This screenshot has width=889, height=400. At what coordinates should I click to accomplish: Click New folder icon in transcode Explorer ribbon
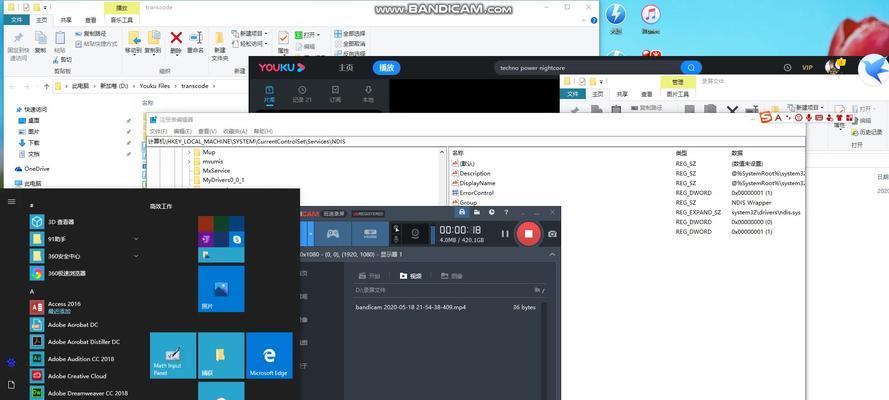click(219, 46)
